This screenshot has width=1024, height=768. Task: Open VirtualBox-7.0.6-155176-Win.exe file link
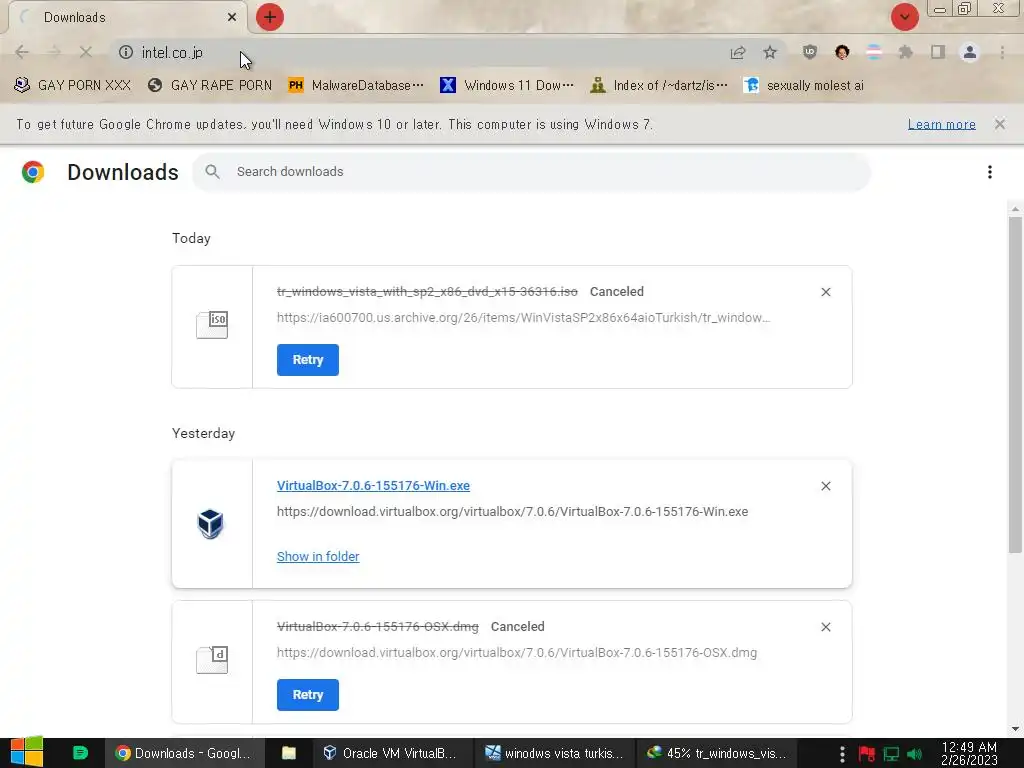tap(373, 486)
